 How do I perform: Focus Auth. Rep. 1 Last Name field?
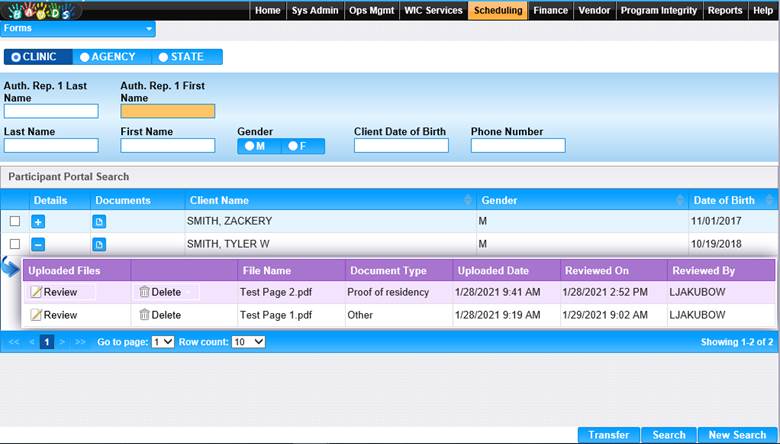click(x=51, y=111)
